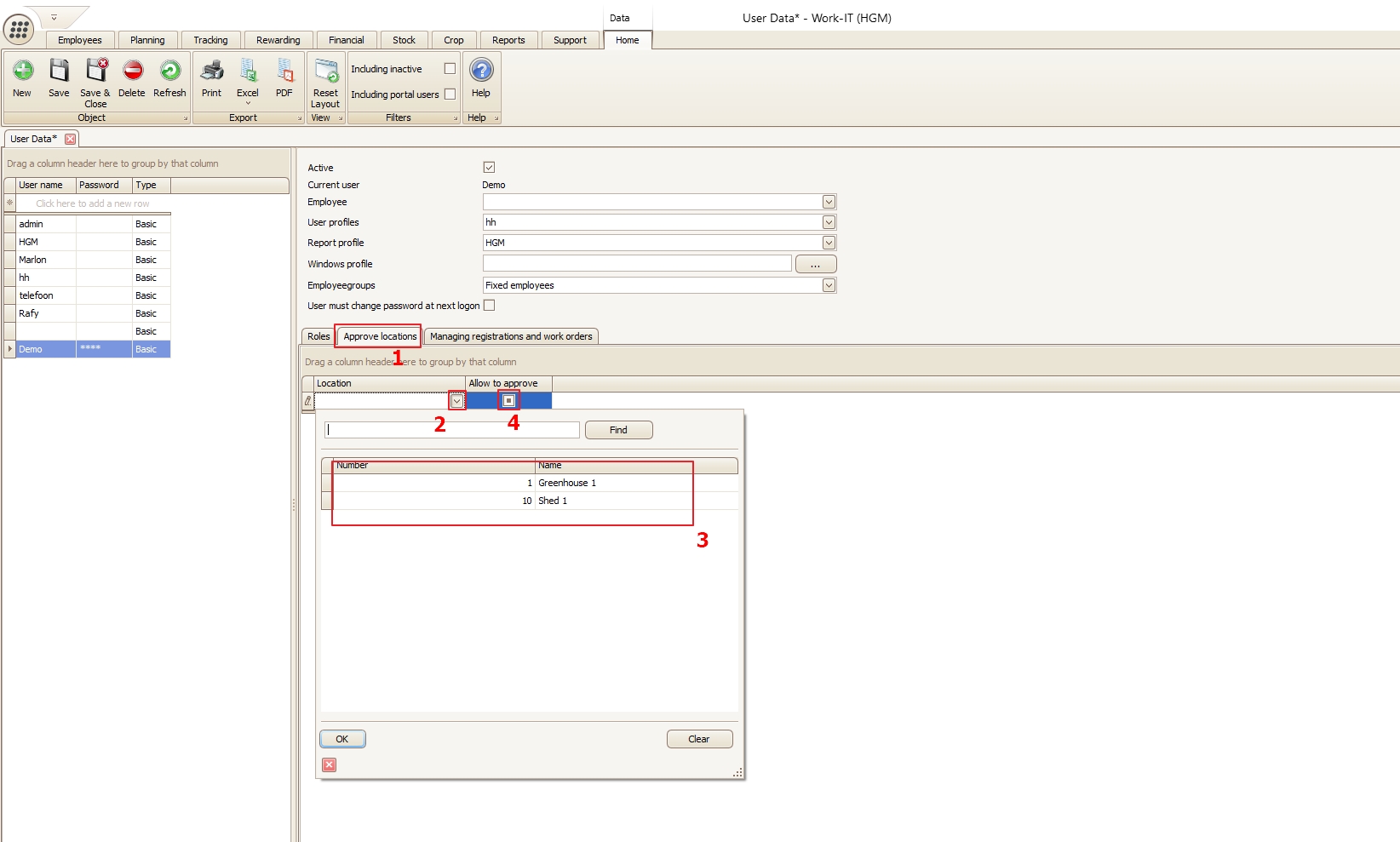This screenshot has height=842, width=1400.
Task: Toggle Including inactive checkbox
Action: coord(450,68)
